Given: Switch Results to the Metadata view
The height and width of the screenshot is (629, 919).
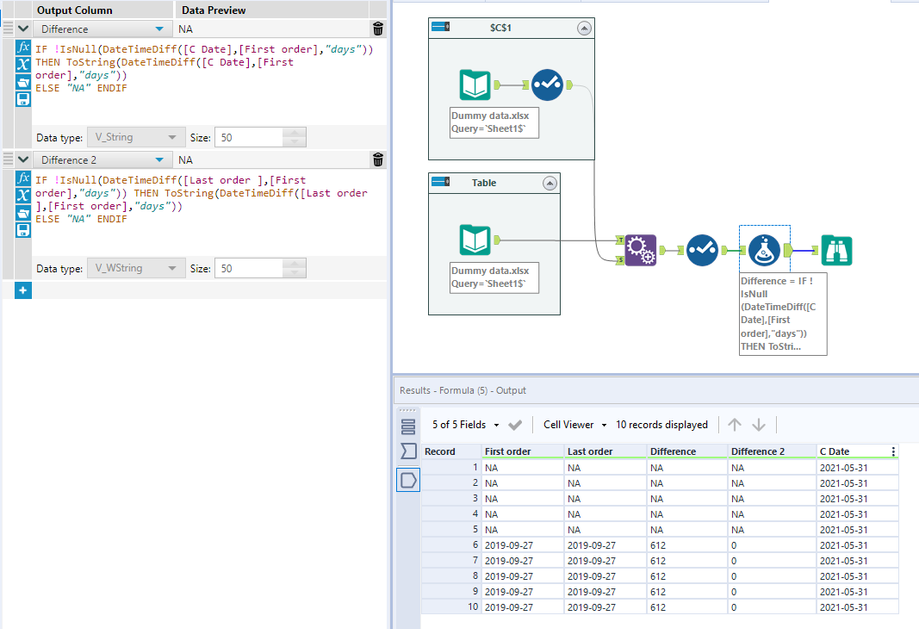Looking at the screenshot, I should [408, 452].
